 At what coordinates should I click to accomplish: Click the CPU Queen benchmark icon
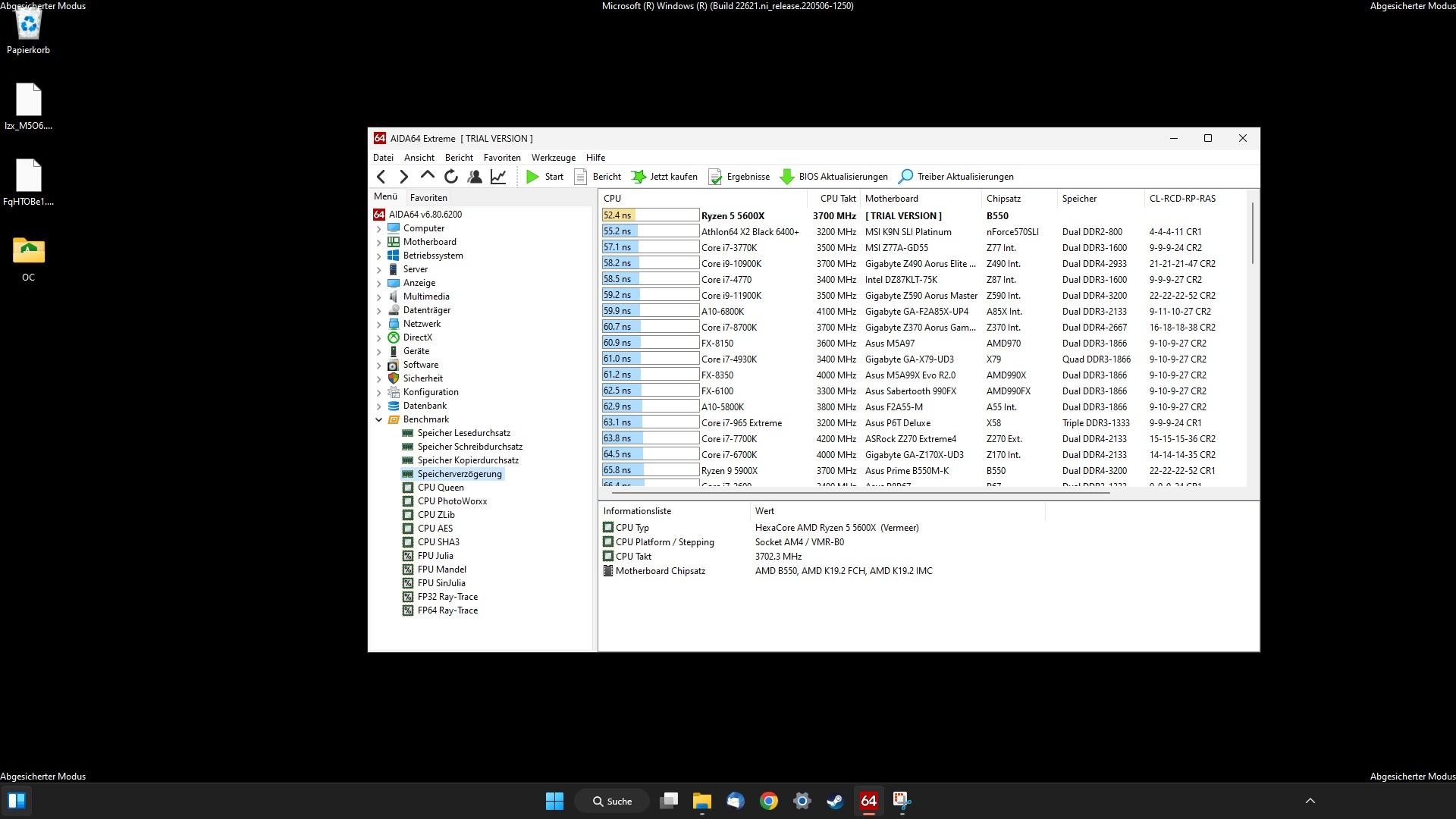coord(409,487)
